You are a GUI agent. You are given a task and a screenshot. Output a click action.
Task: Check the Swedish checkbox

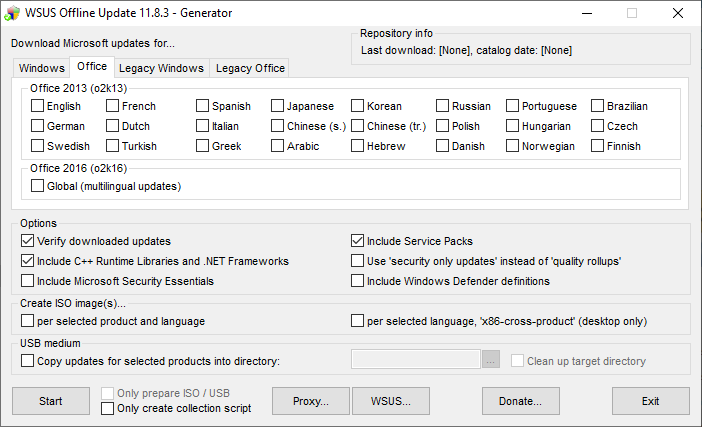(38, 146)
